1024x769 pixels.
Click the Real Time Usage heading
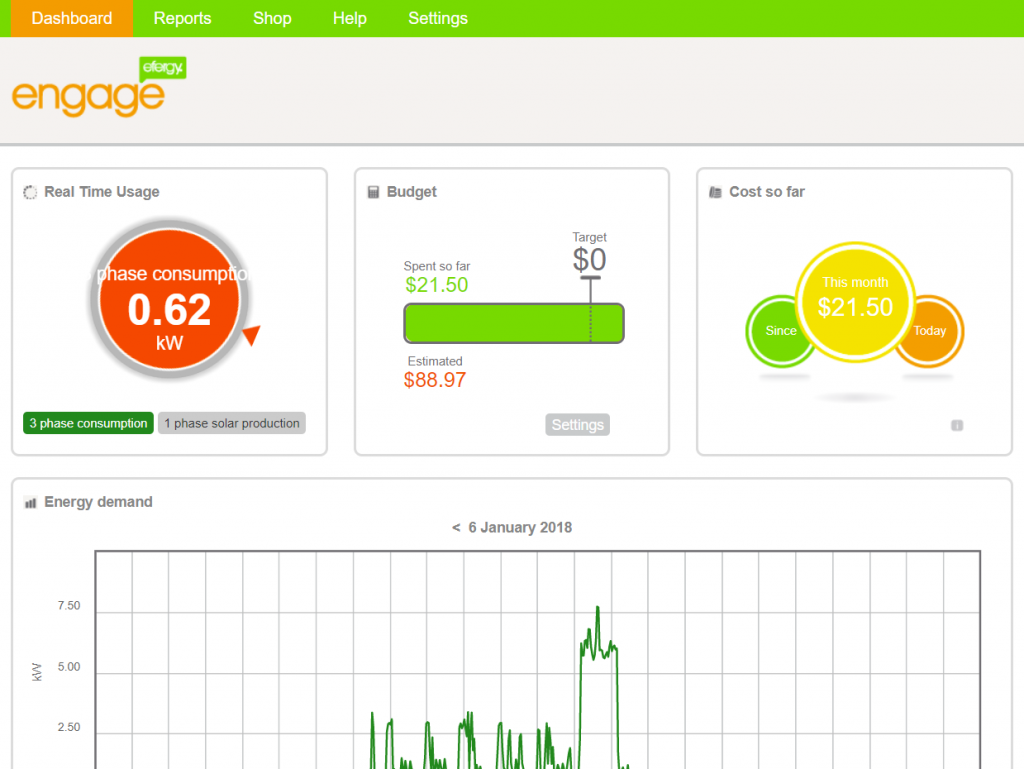[102, 192]
